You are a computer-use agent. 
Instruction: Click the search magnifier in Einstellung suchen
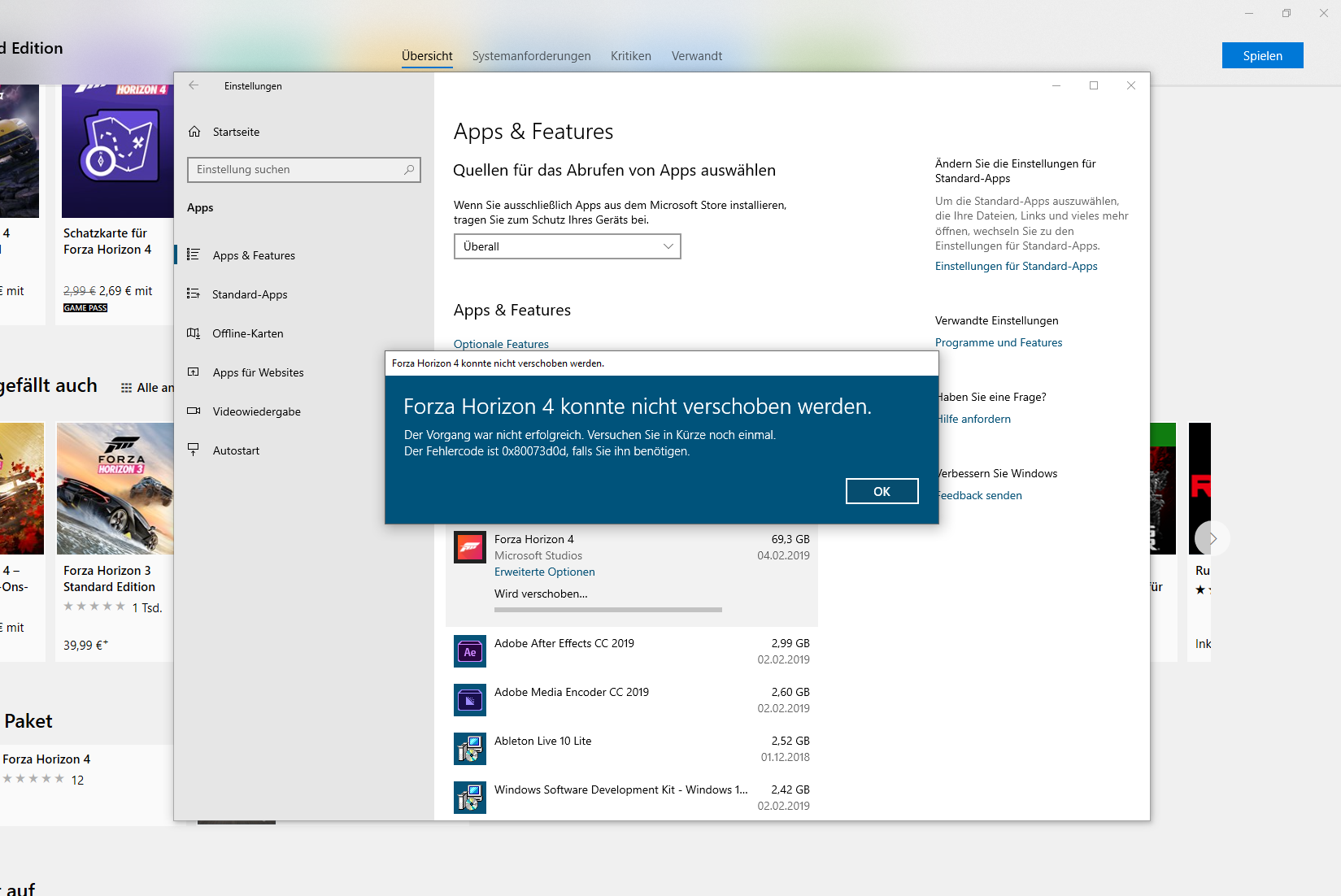coord(409,169)
